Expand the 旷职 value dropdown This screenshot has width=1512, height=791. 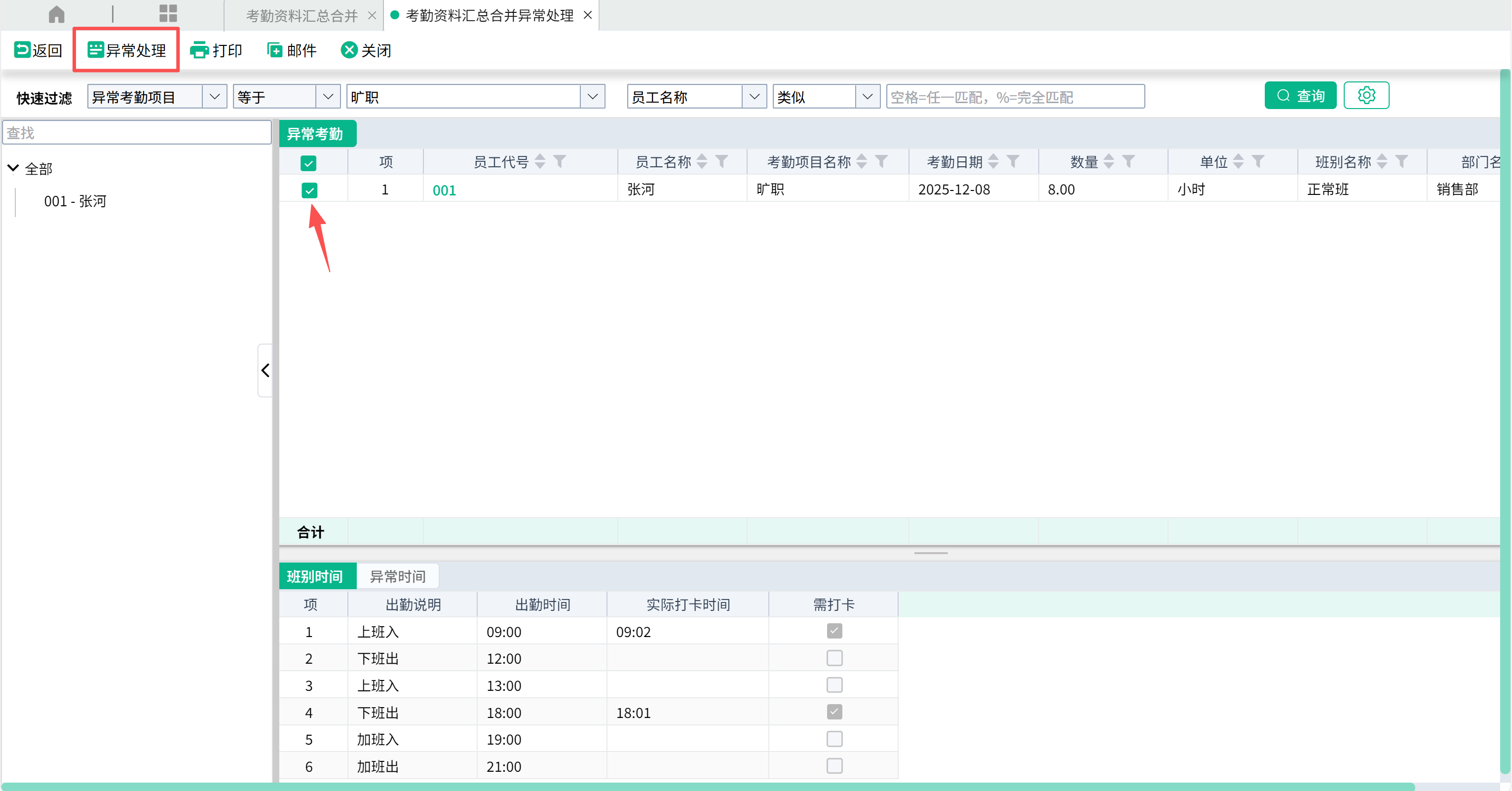click(x=592, y=97)
